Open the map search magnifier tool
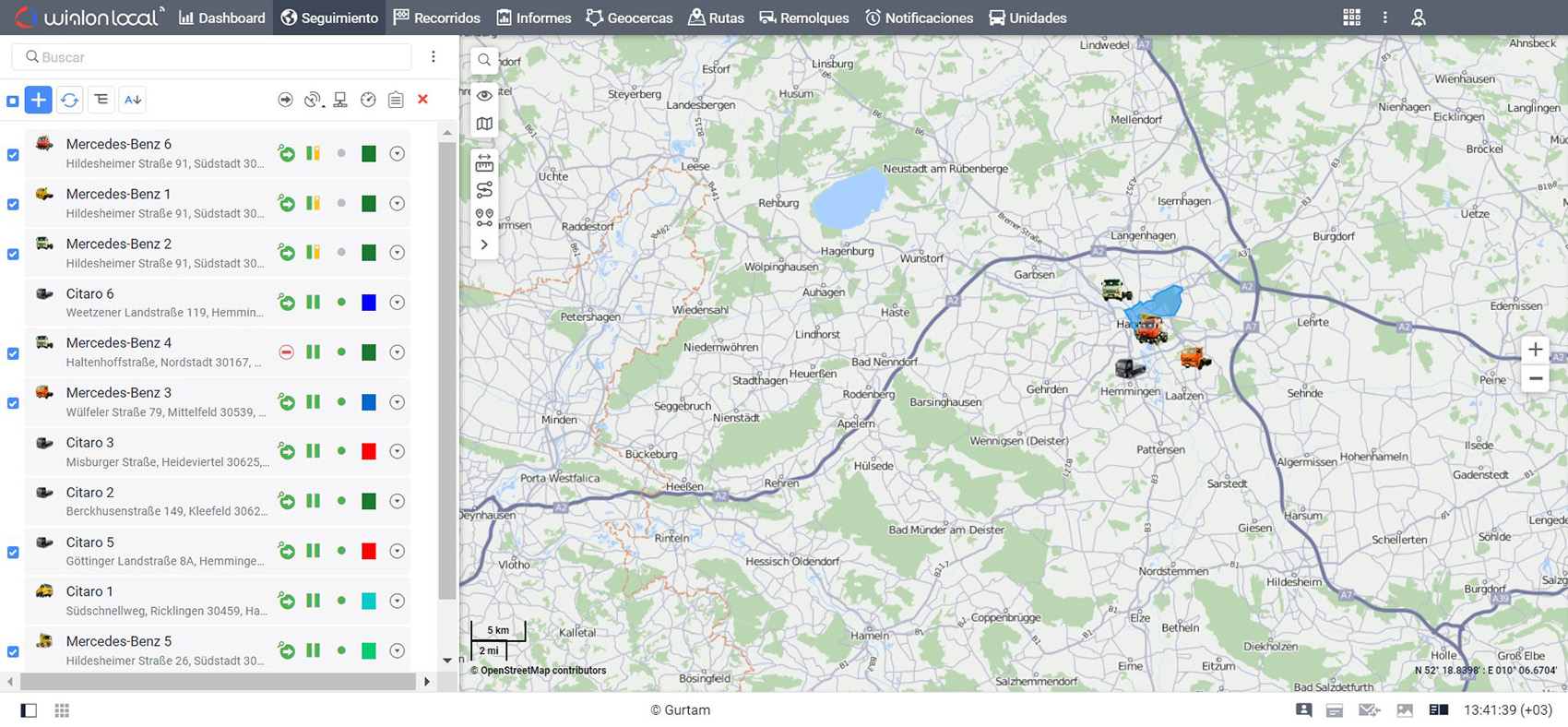 point(484,60)
